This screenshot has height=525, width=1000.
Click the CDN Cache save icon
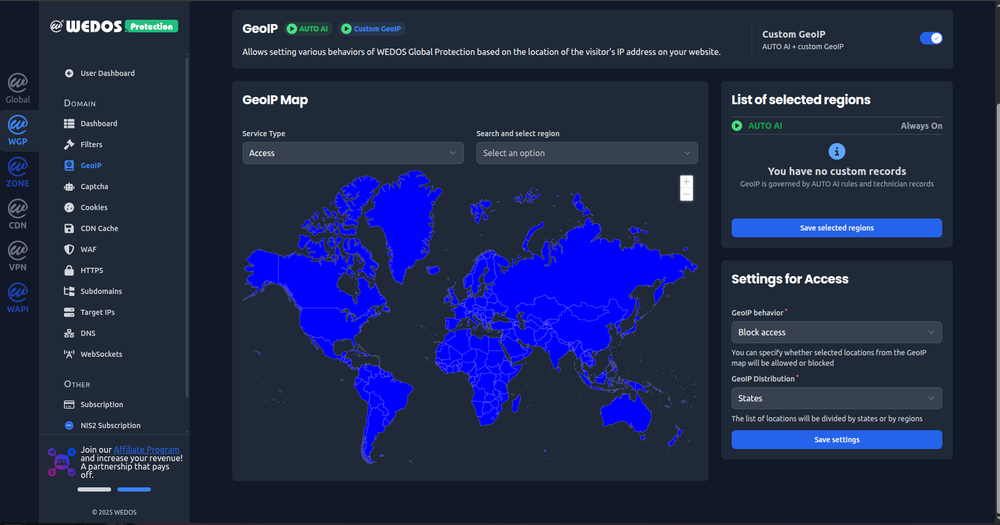pyautogui.click(x=69, y=228)
